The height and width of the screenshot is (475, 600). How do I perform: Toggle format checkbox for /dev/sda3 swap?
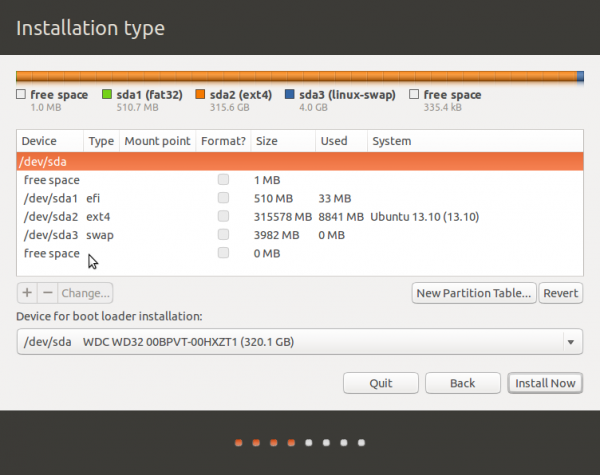(x=223, y=235)
